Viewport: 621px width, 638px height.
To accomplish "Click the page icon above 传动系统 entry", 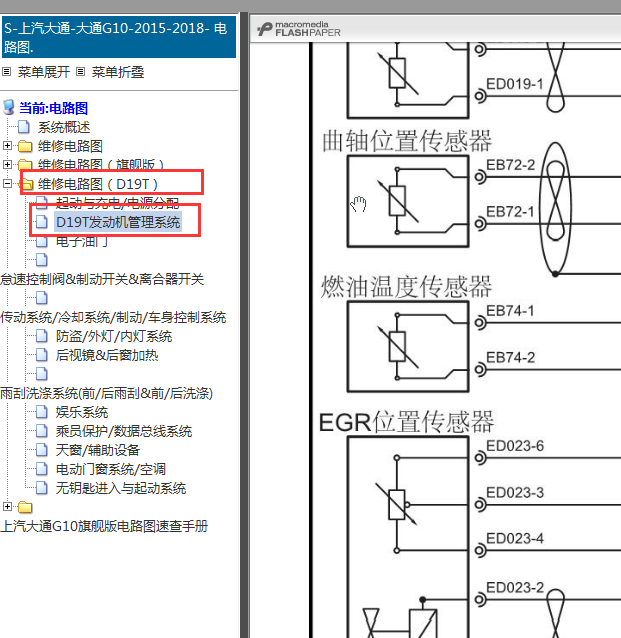I will click(42, 298).
